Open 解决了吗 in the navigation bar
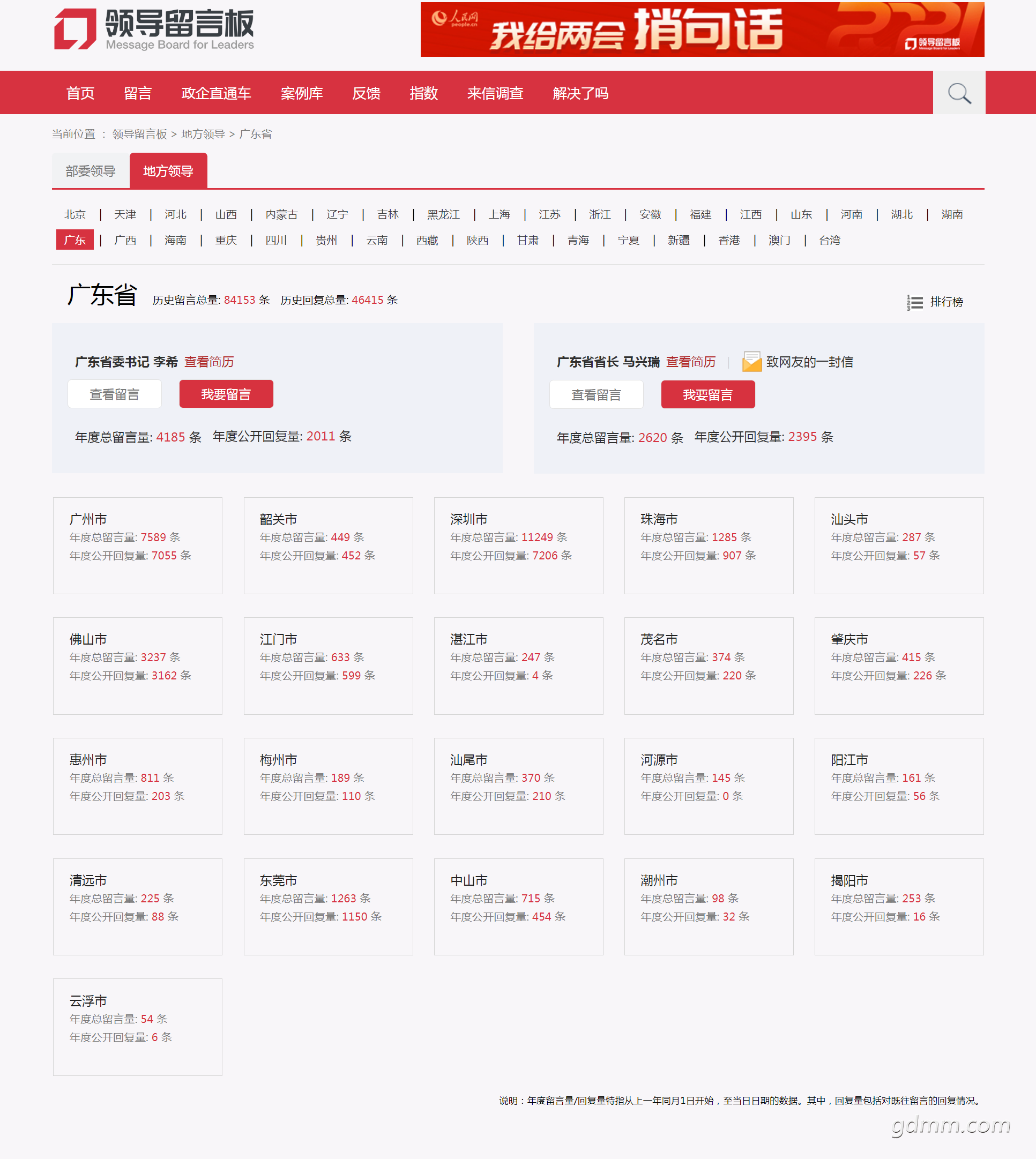The height and width of the screenshot is (1159, 1036). [x=580, y=93]
